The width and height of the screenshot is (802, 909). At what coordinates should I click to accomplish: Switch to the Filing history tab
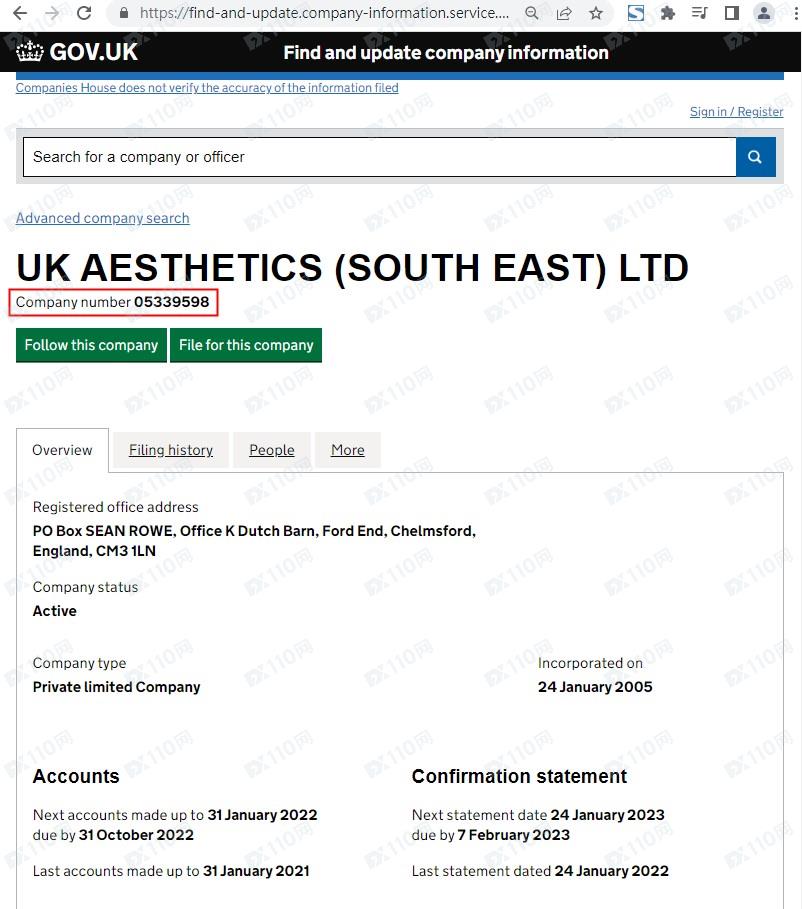click(x=171, y=450)
